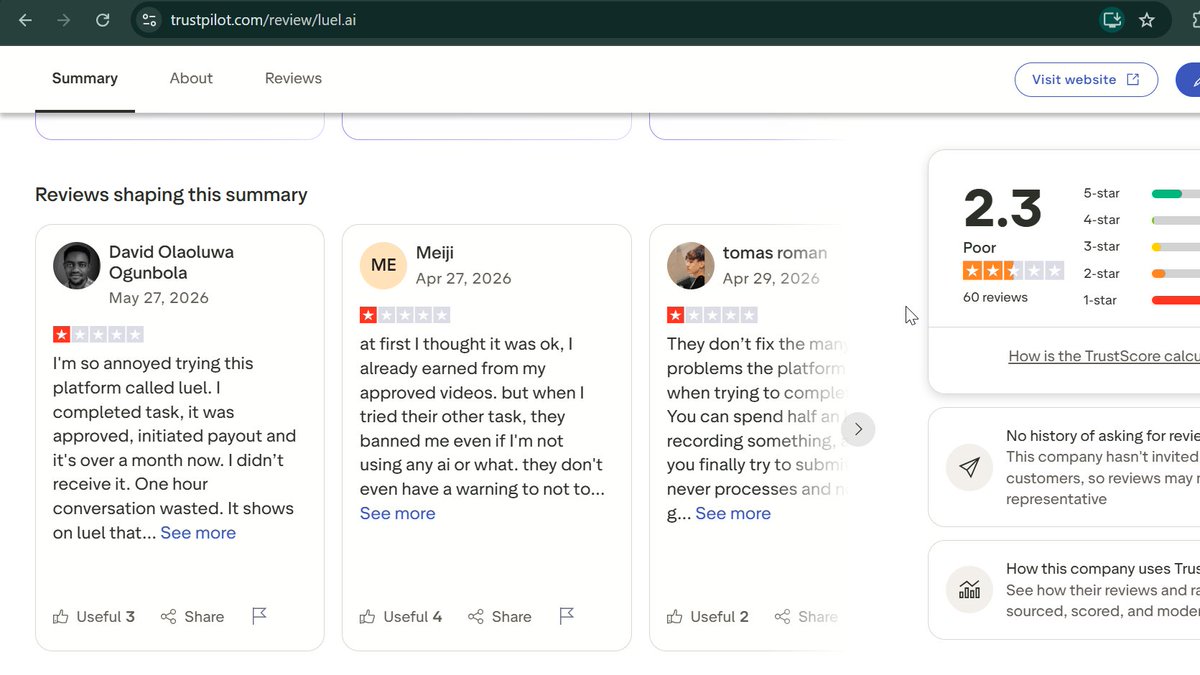This screenshot has width=1200, height=675.
Task: Click the reviewer name Meiji
Action: (435, 253)
